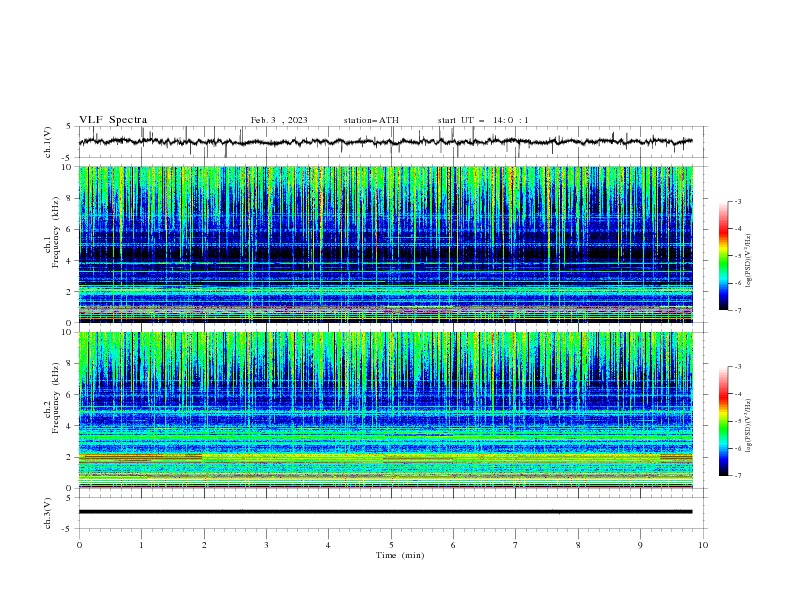Select the "start UT = 14:0 :1" text
This screenshot has height=612, width=792.
(x=483, y=120)
